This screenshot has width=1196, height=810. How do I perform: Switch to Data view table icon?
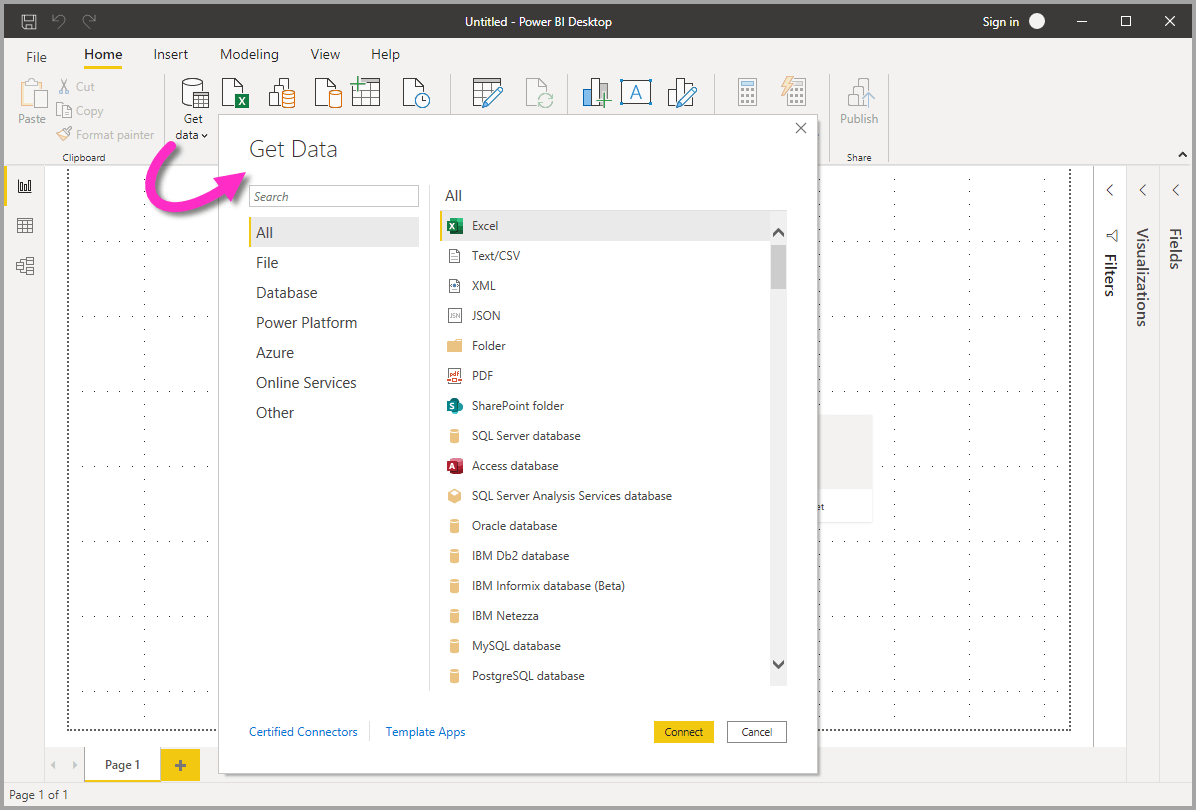[25, 226]
